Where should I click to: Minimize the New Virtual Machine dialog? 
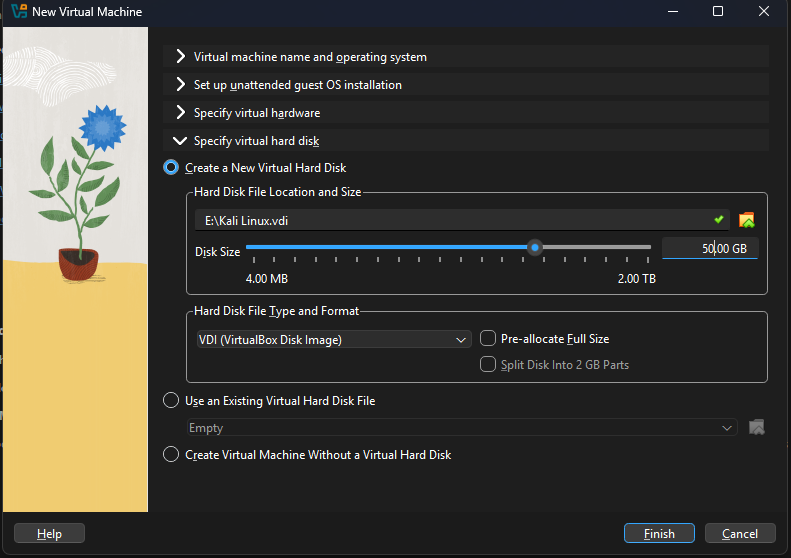pyautogui.click(x=671, y=12)
